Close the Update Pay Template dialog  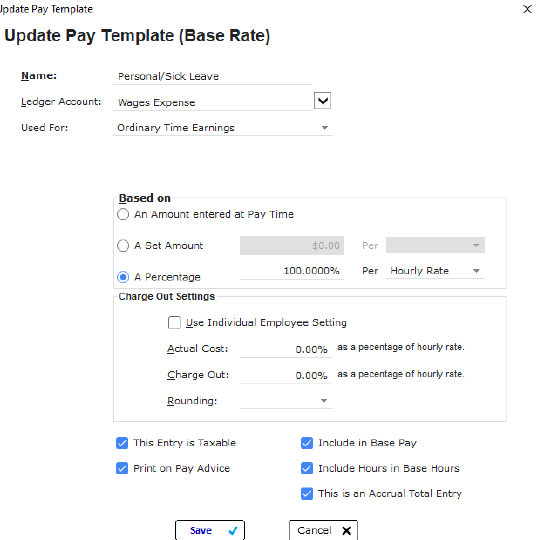pyautogui.click(x=527, y=9)
